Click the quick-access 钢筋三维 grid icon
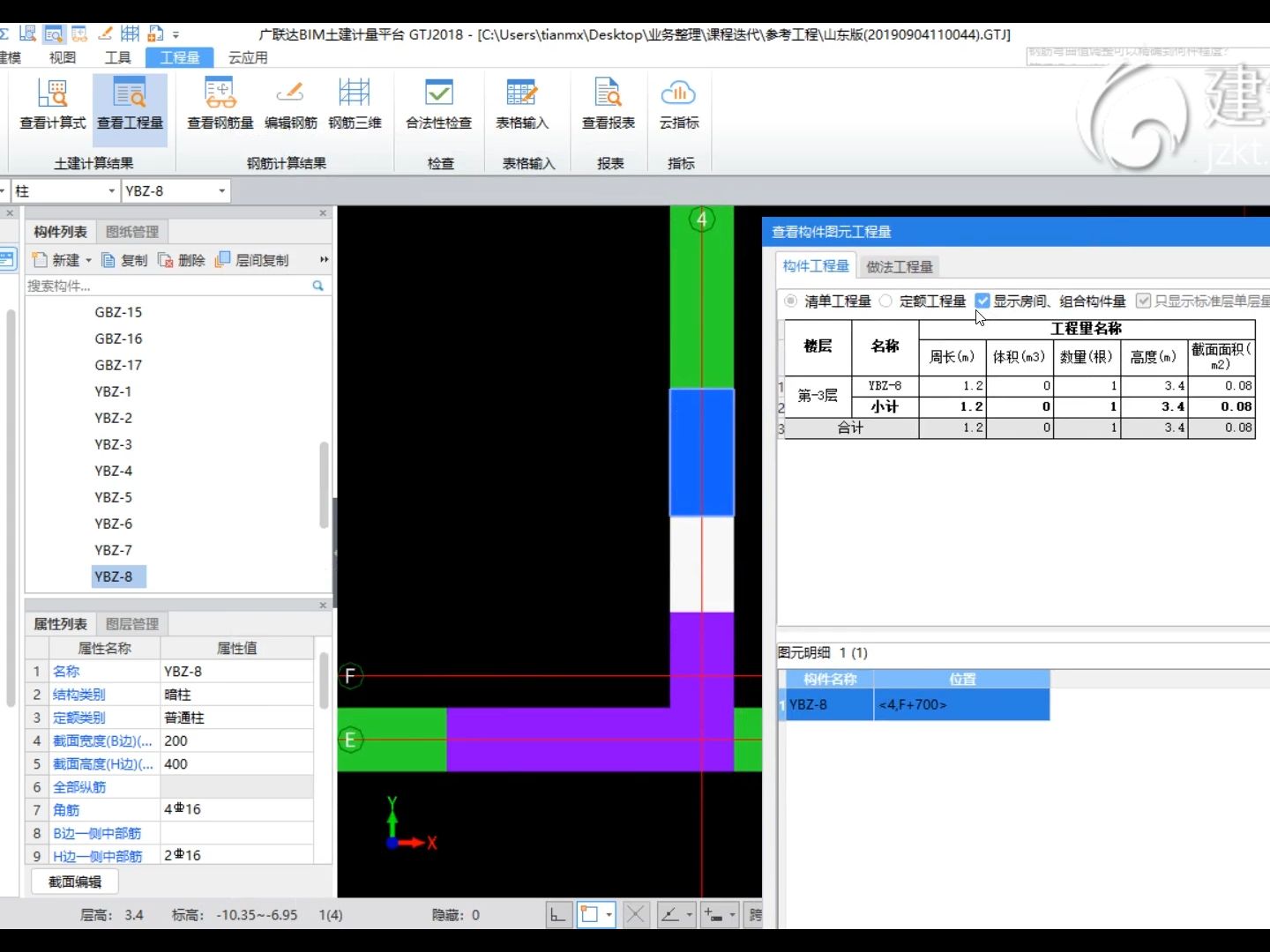This screenshot has width=1270, height=952. 131,34
